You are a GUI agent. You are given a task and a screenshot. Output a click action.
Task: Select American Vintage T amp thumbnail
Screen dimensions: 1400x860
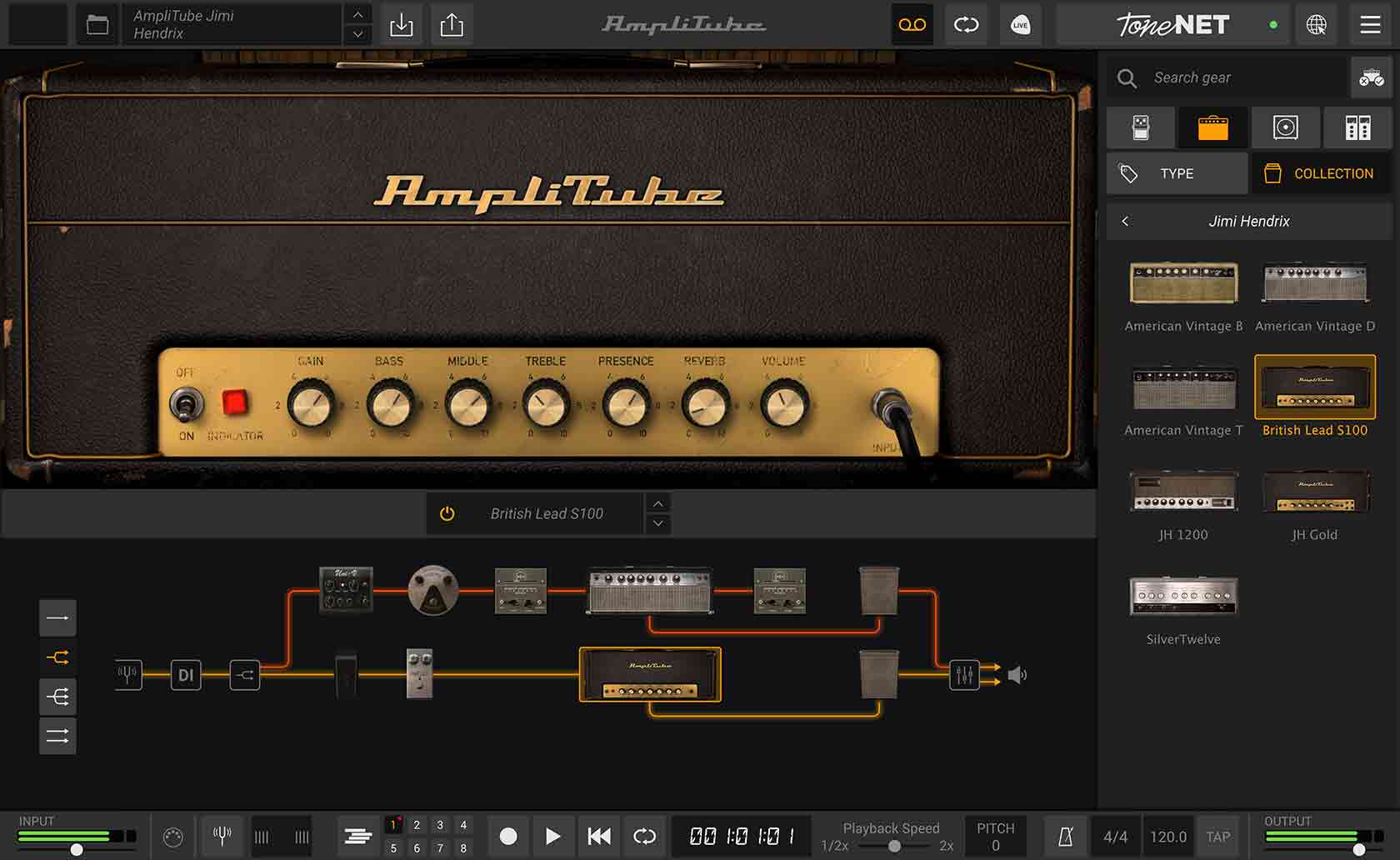tap(1183, 387)
